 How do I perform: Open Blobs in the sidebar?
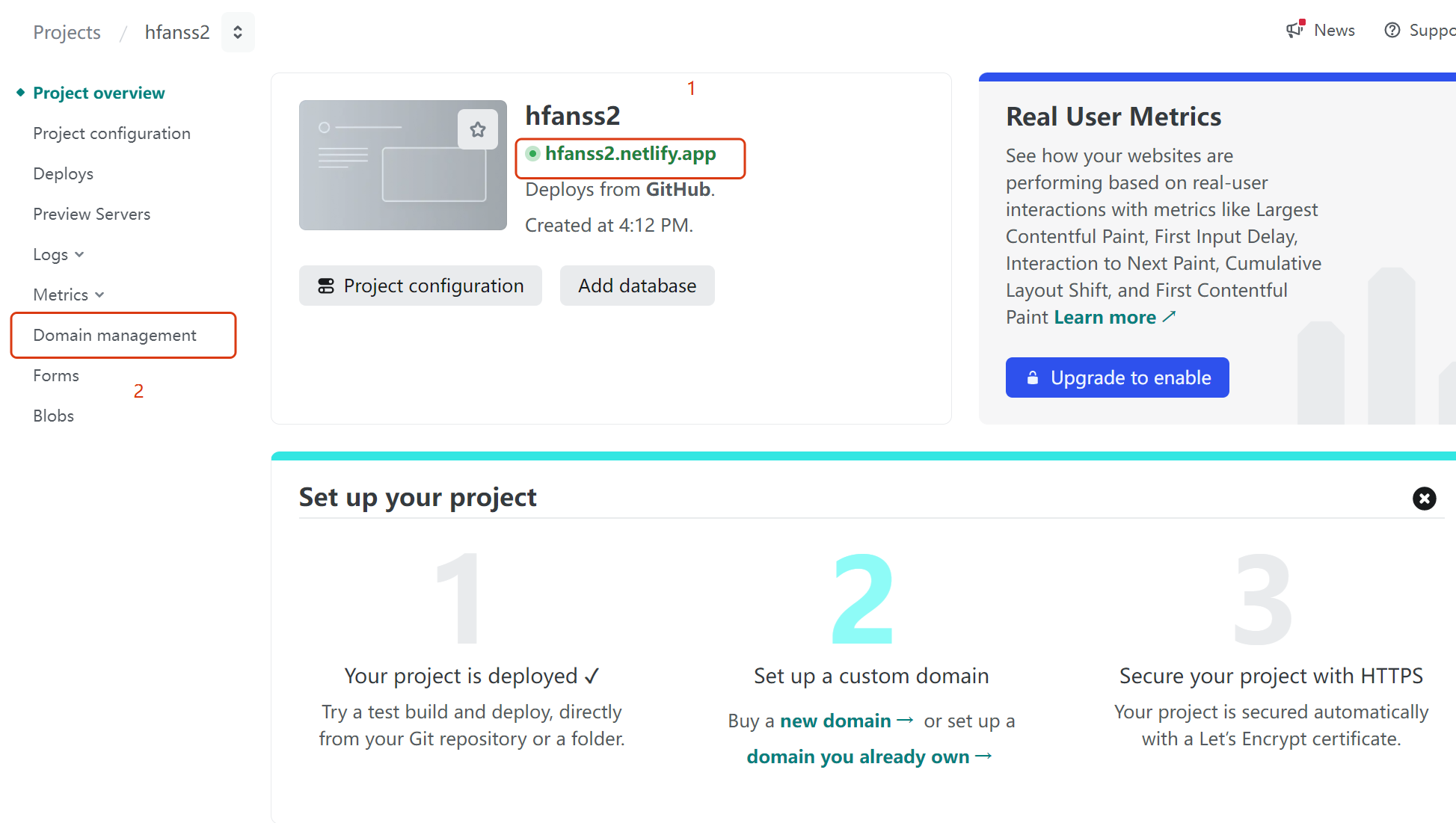pos(53,416)
